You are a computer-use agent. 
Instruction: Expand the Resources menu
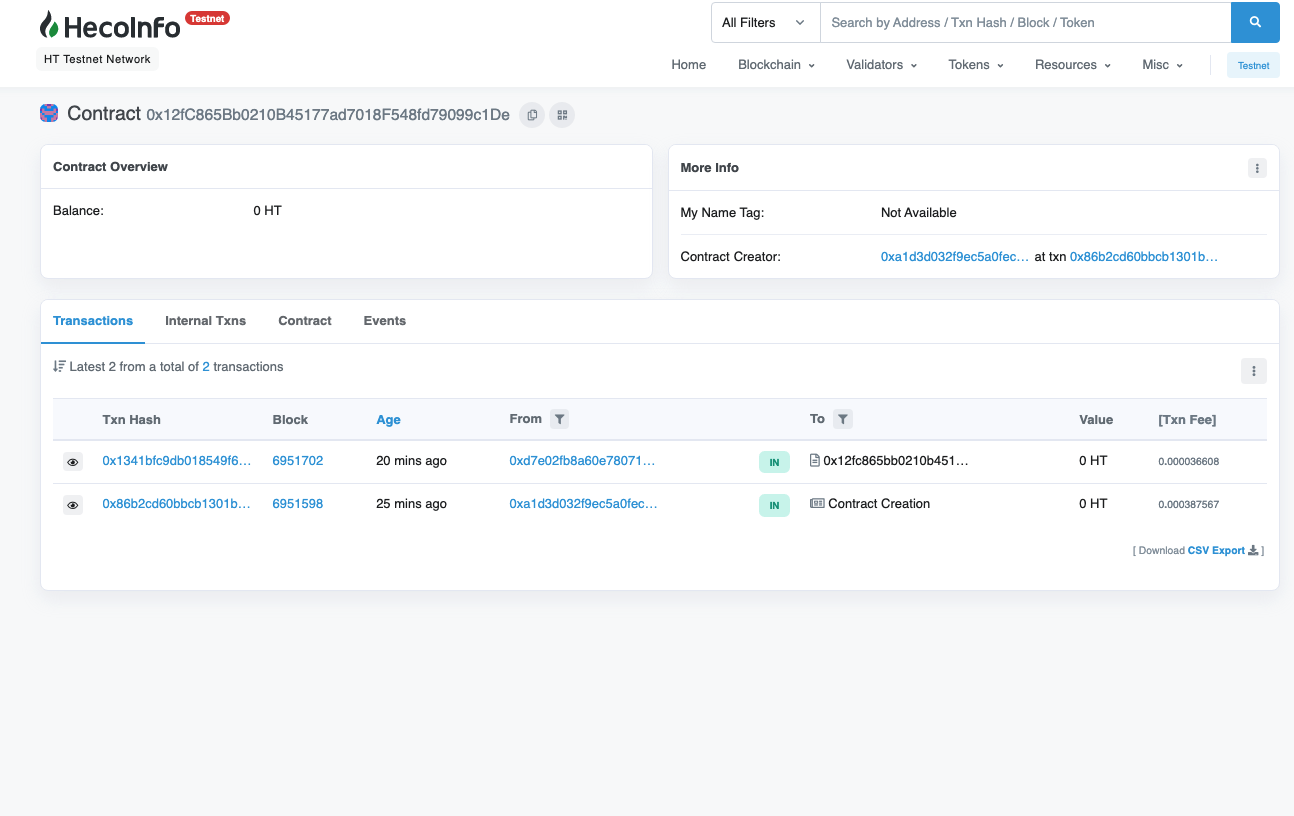click(1072, 65)
